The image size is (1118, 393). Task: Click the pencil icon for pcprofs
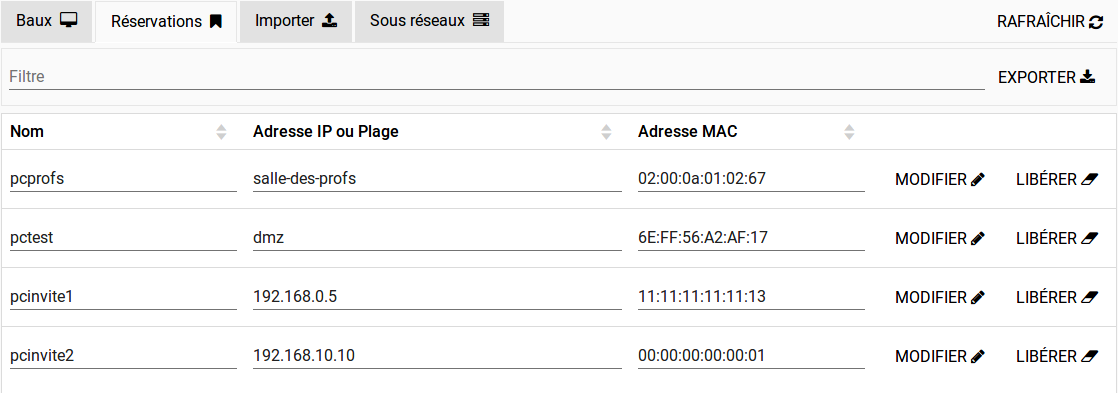[x=978, y=180]
